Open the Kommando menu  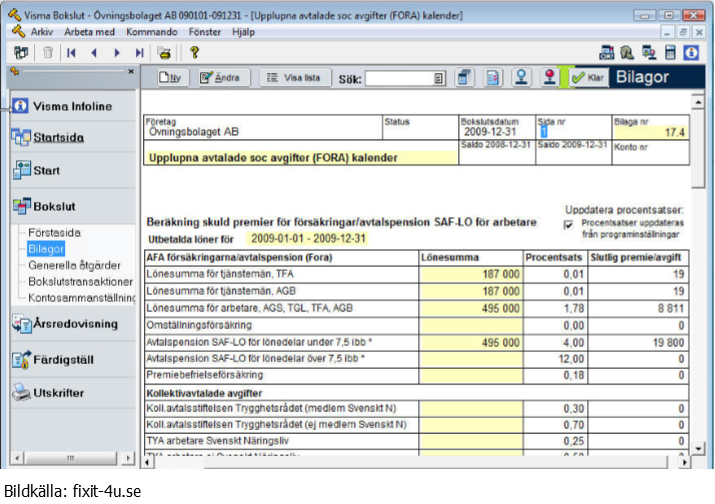tap(151, 32)
